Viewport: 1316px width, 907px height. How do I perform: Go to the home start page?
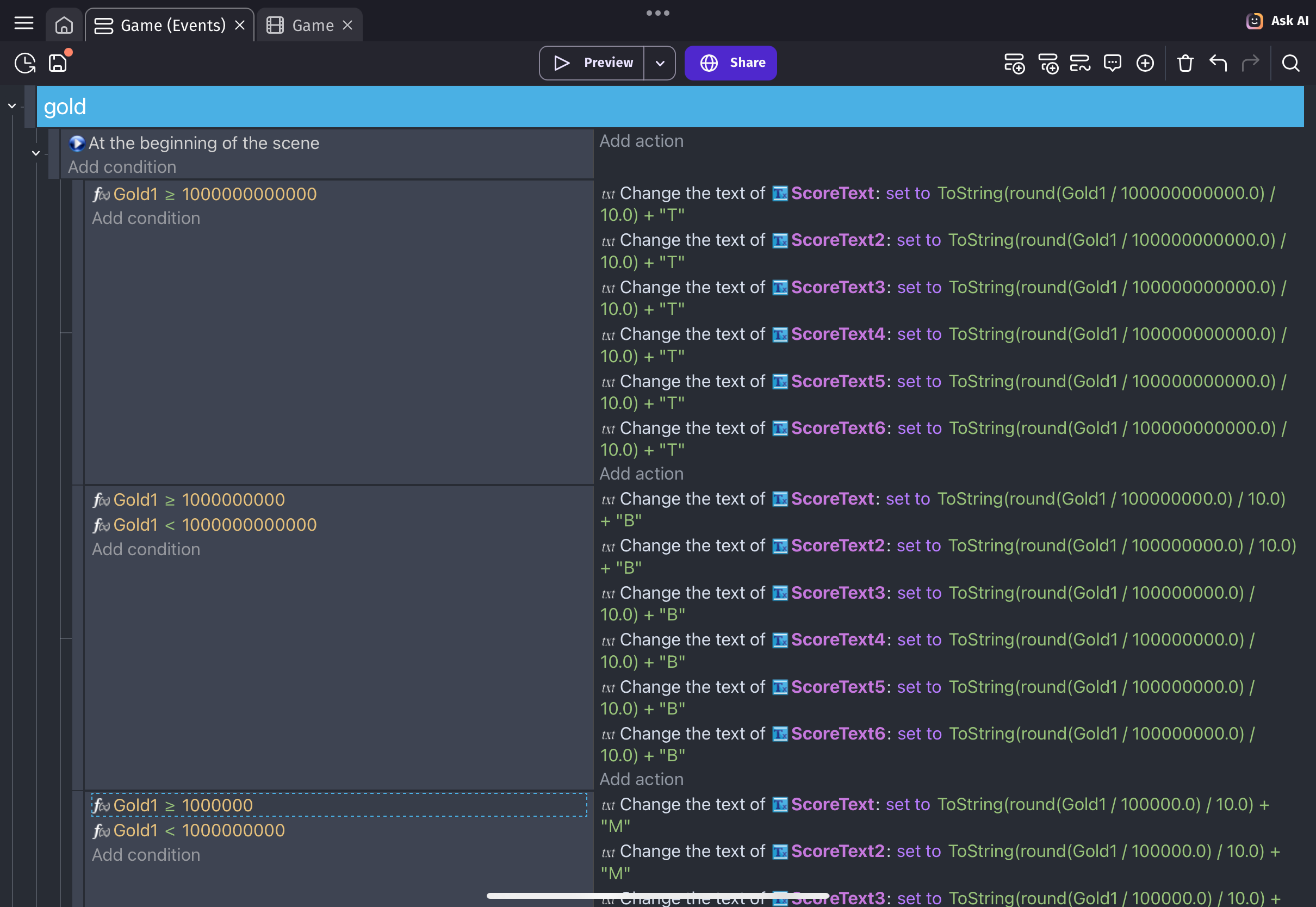64,25
